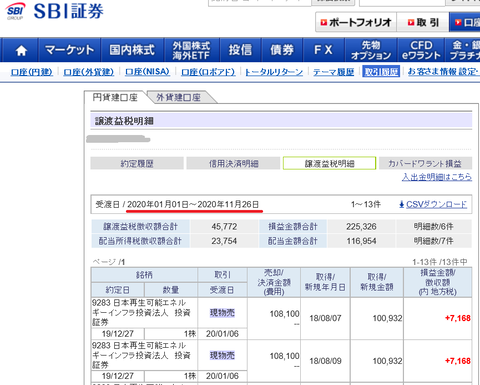The image size is (480, 385).
Task: Click the date range 2020年01月01日～2020年11月26日
Action: coord(193,204)
